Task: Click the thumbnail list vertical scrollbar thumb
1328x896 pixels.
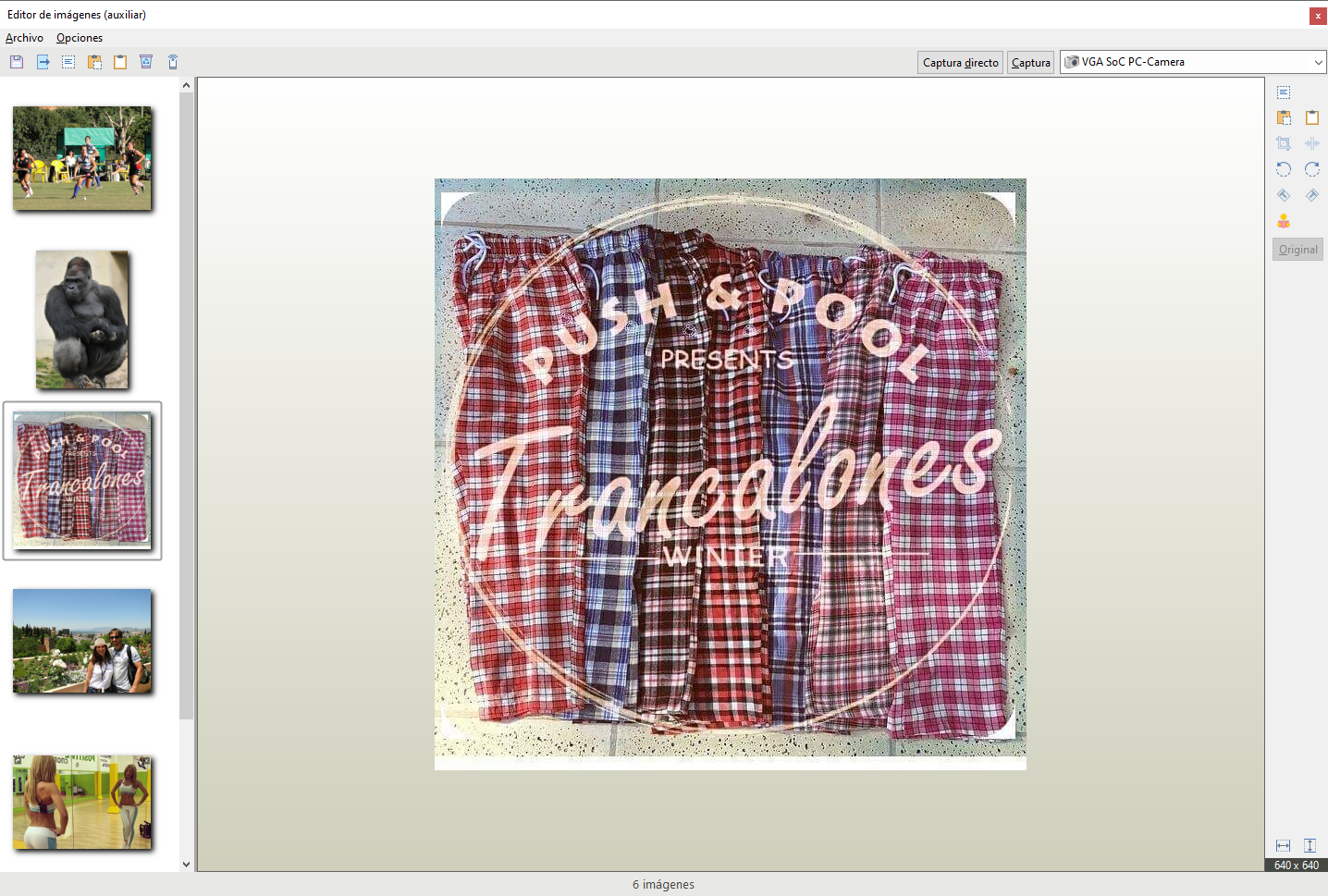Action: [186, 405]
